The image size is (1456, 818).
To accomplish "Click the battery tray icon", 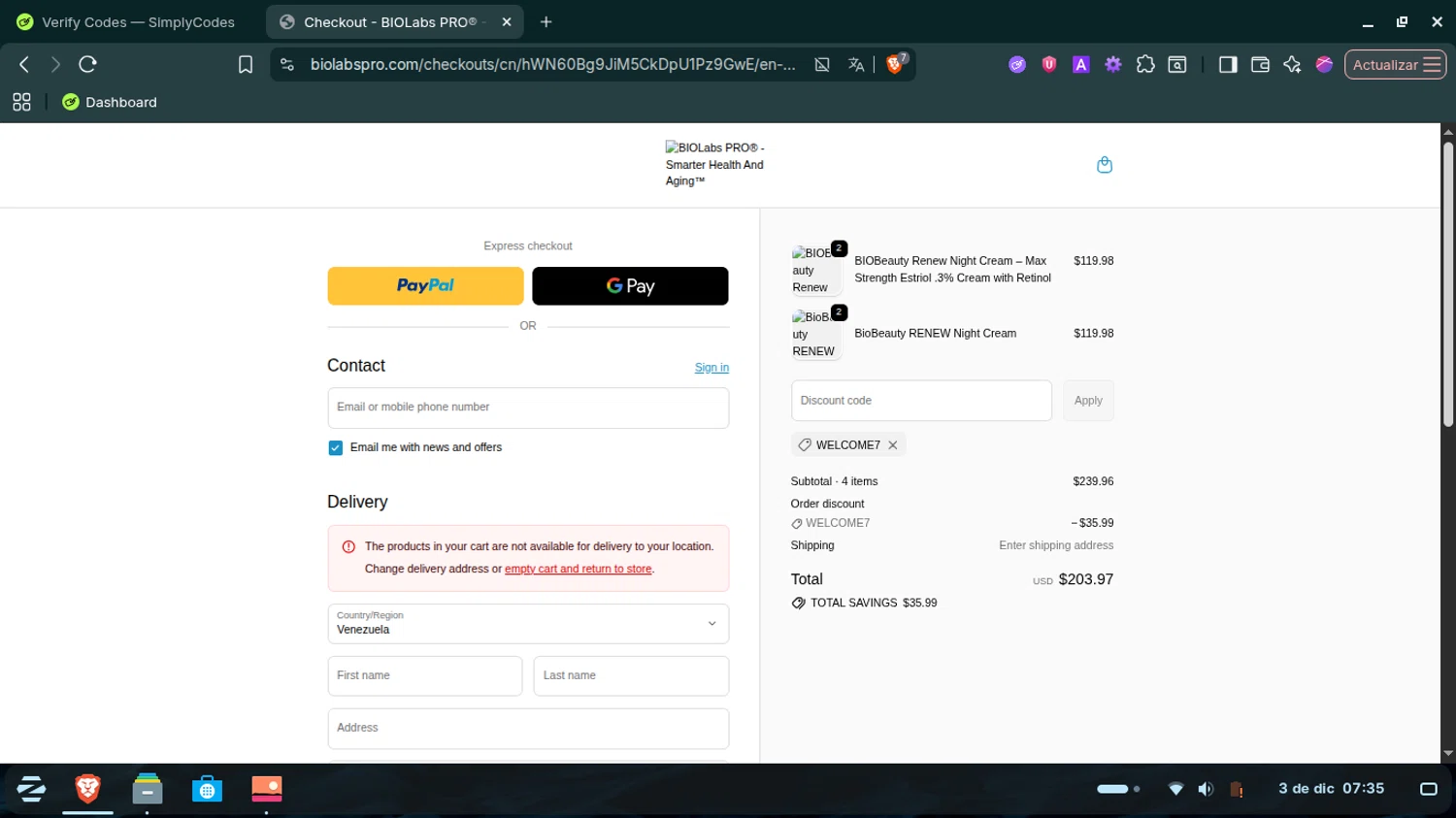I will tap(1237, 789).
